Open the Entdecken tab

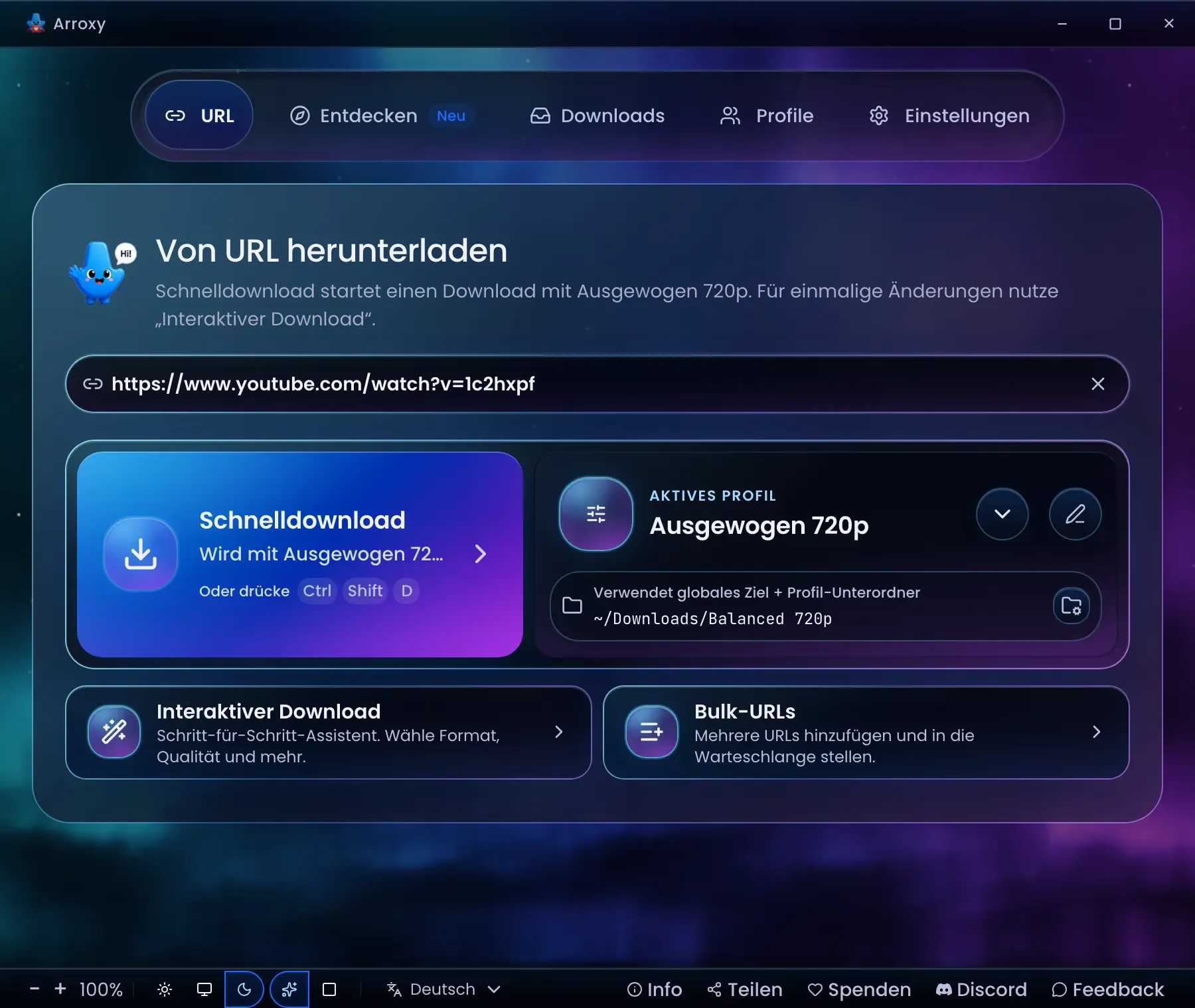382,116
